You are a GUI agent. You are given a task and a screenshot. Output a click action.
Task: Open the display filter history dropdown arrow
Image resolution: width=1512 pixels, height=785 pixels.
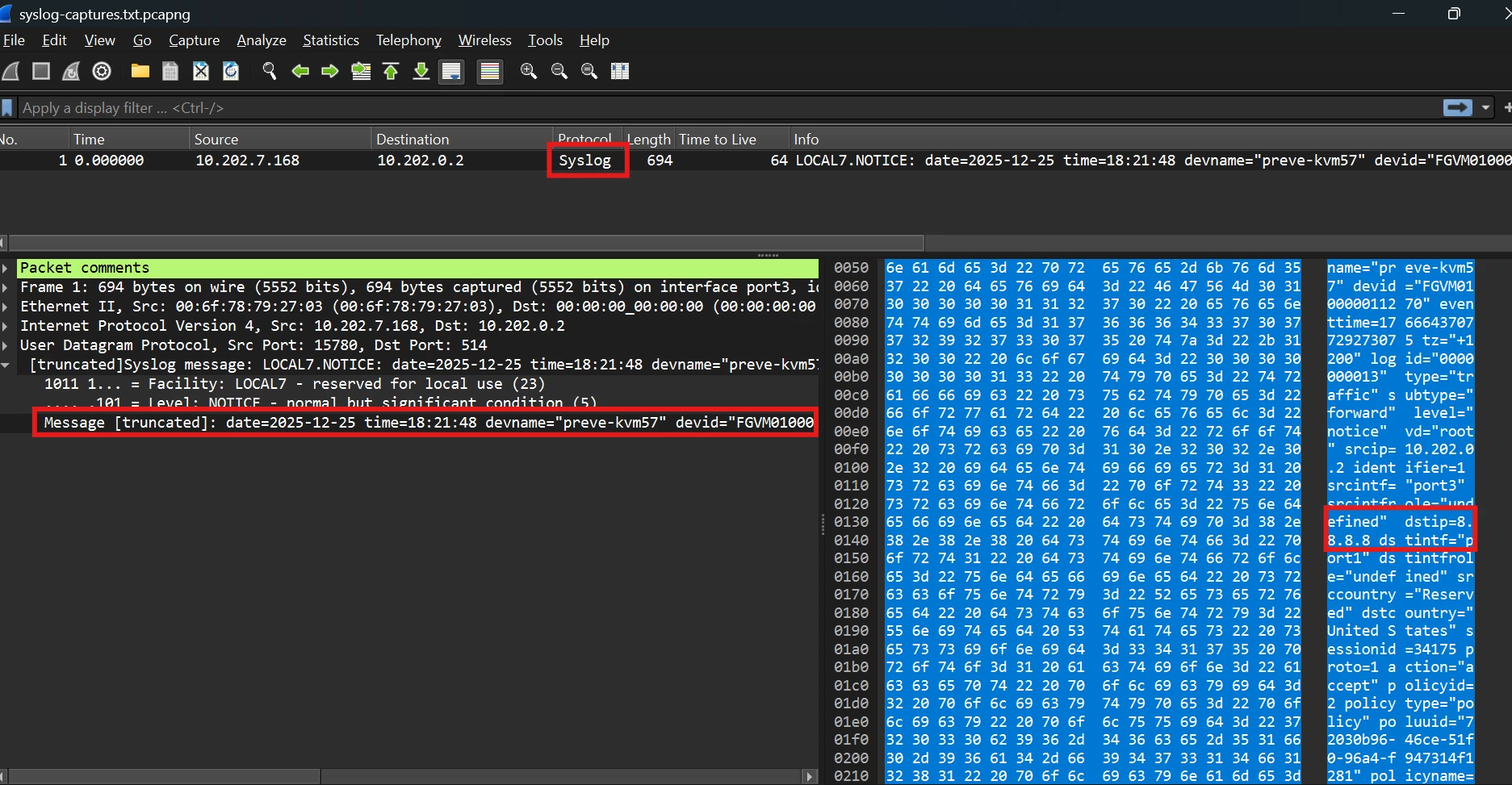[x=1485, y=107]
